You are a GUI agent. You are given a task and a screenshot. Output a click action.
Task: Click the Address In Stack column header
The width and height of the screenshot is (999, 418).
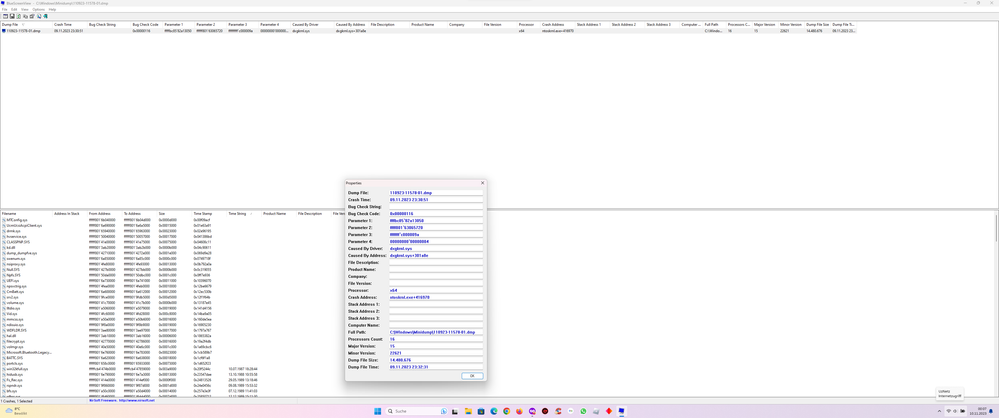coord(70,213)
